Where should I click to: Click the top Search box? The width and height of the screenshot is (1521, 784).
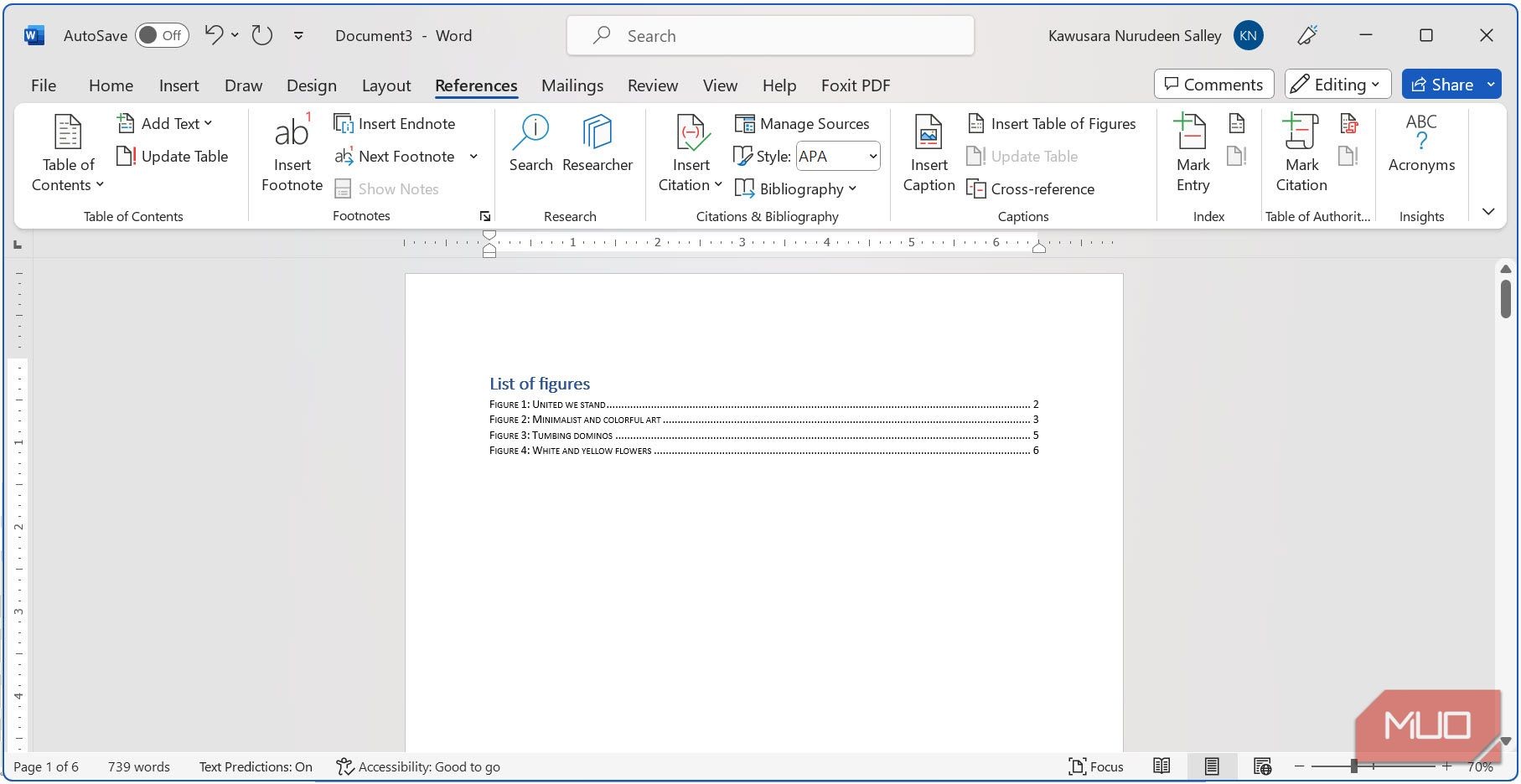click(x=770, y=35)
